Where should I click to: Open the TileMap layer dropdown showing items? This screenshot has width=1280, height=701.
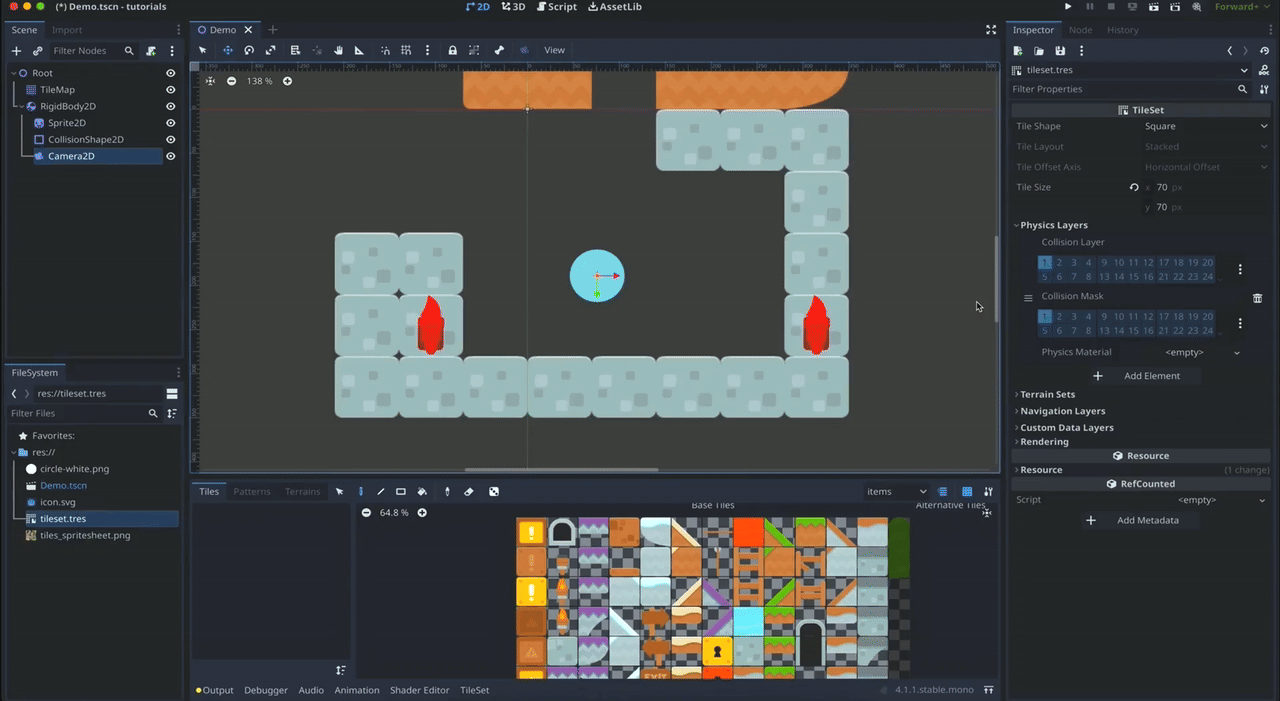pos(896,491)
